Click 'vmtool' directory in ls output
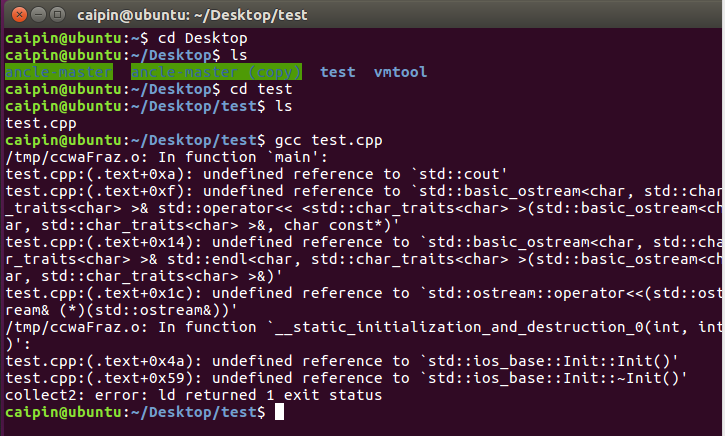 pos(400,72)
